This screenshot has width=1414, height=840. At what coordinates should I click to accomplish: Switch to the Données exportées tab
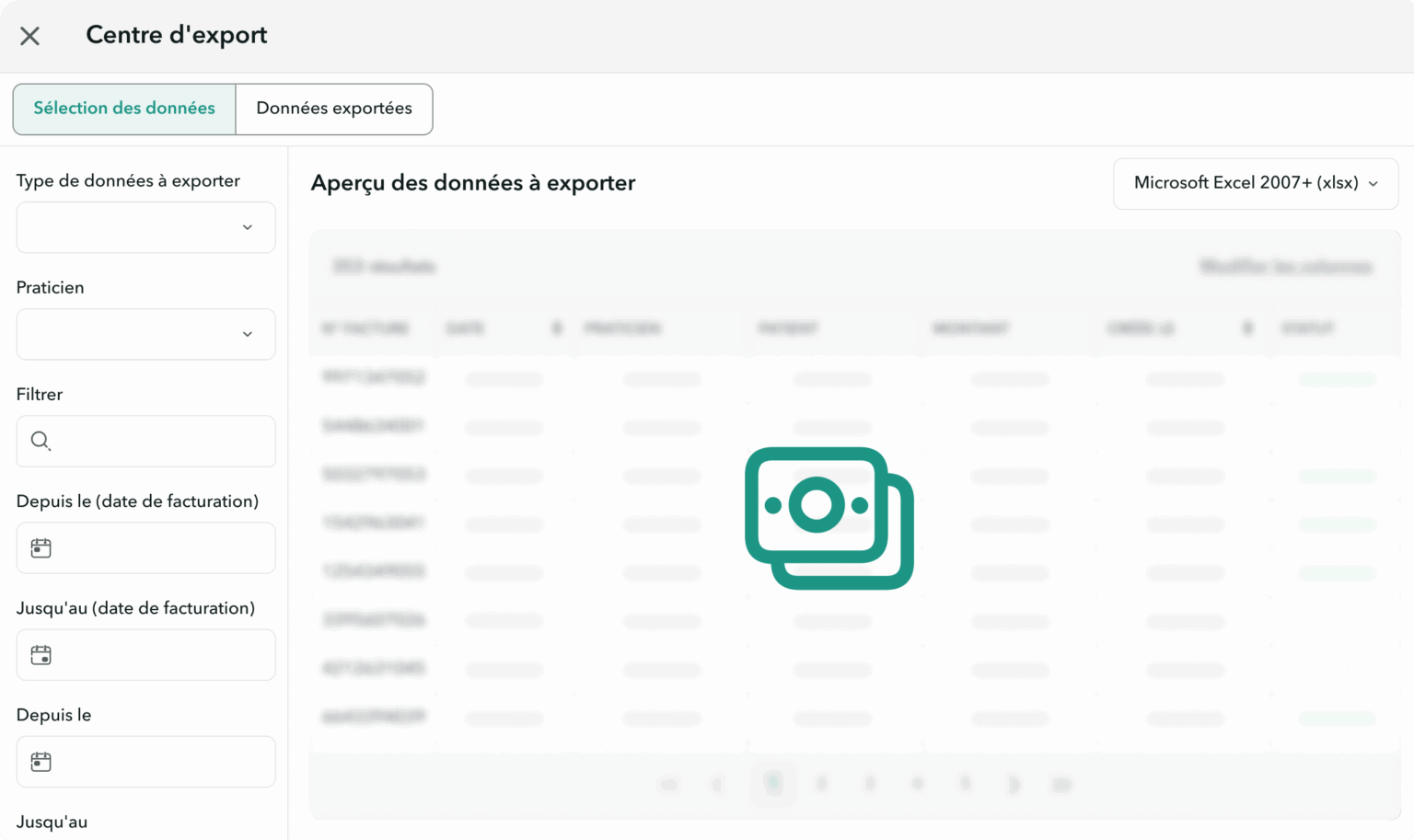(x=334, y=109)
